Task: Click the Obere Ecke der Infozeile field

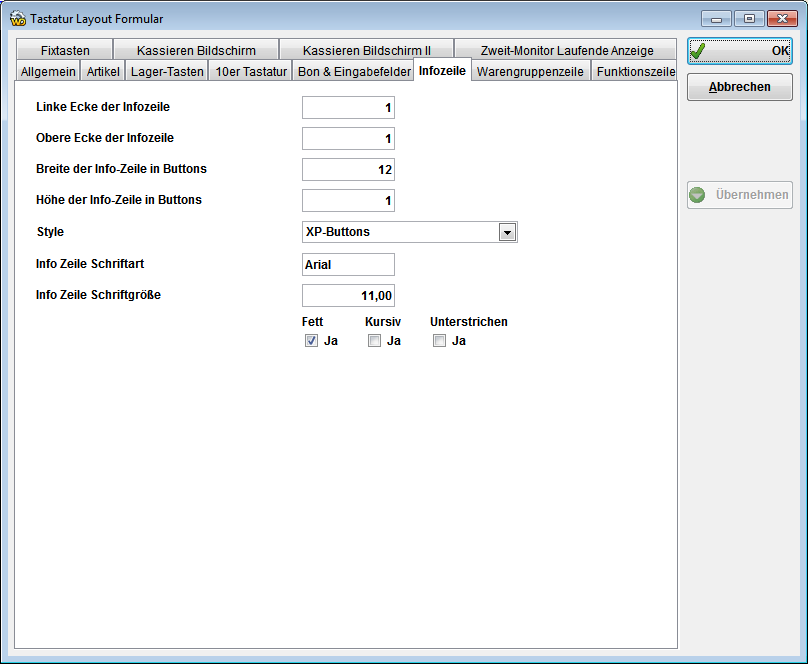Action: click(348, 139)
